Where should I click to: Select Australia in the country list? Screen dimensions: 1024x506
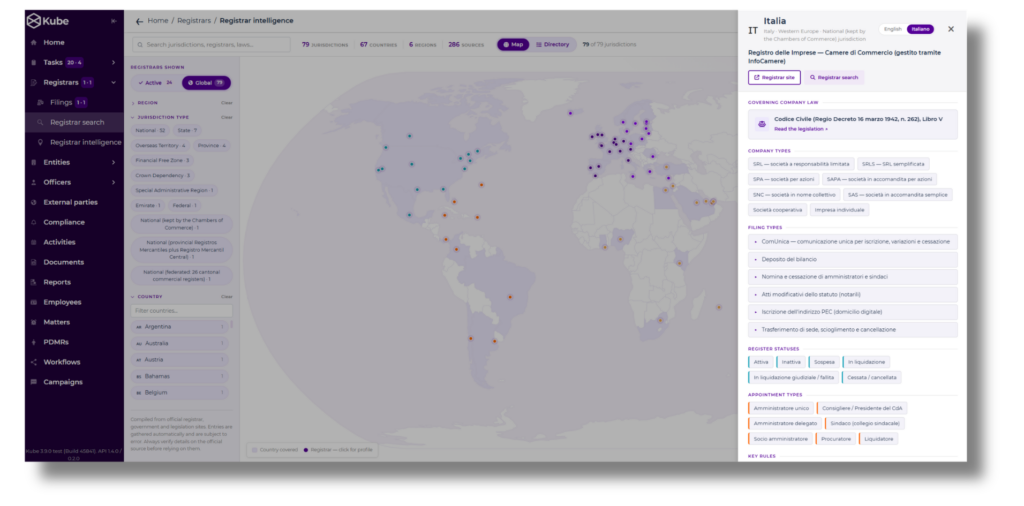180,343
